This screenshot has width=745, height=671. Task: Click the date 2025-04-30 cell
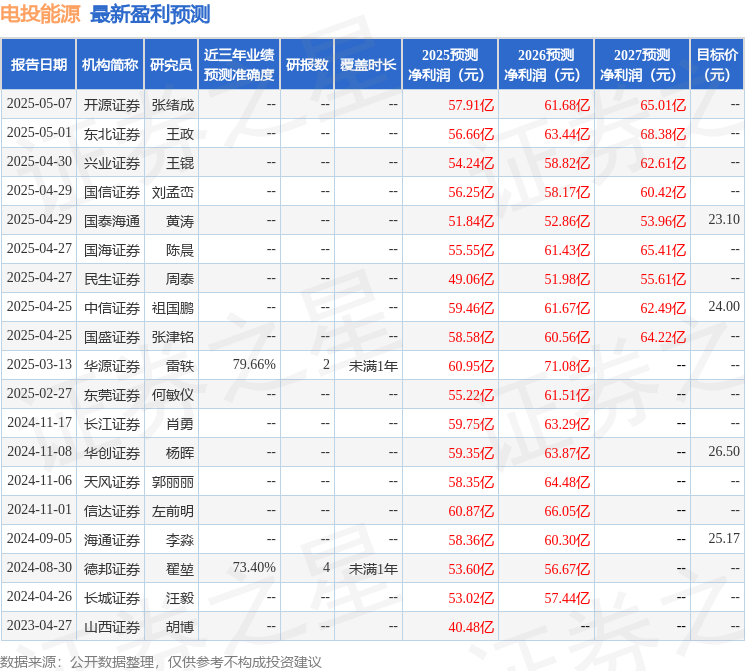39,162
